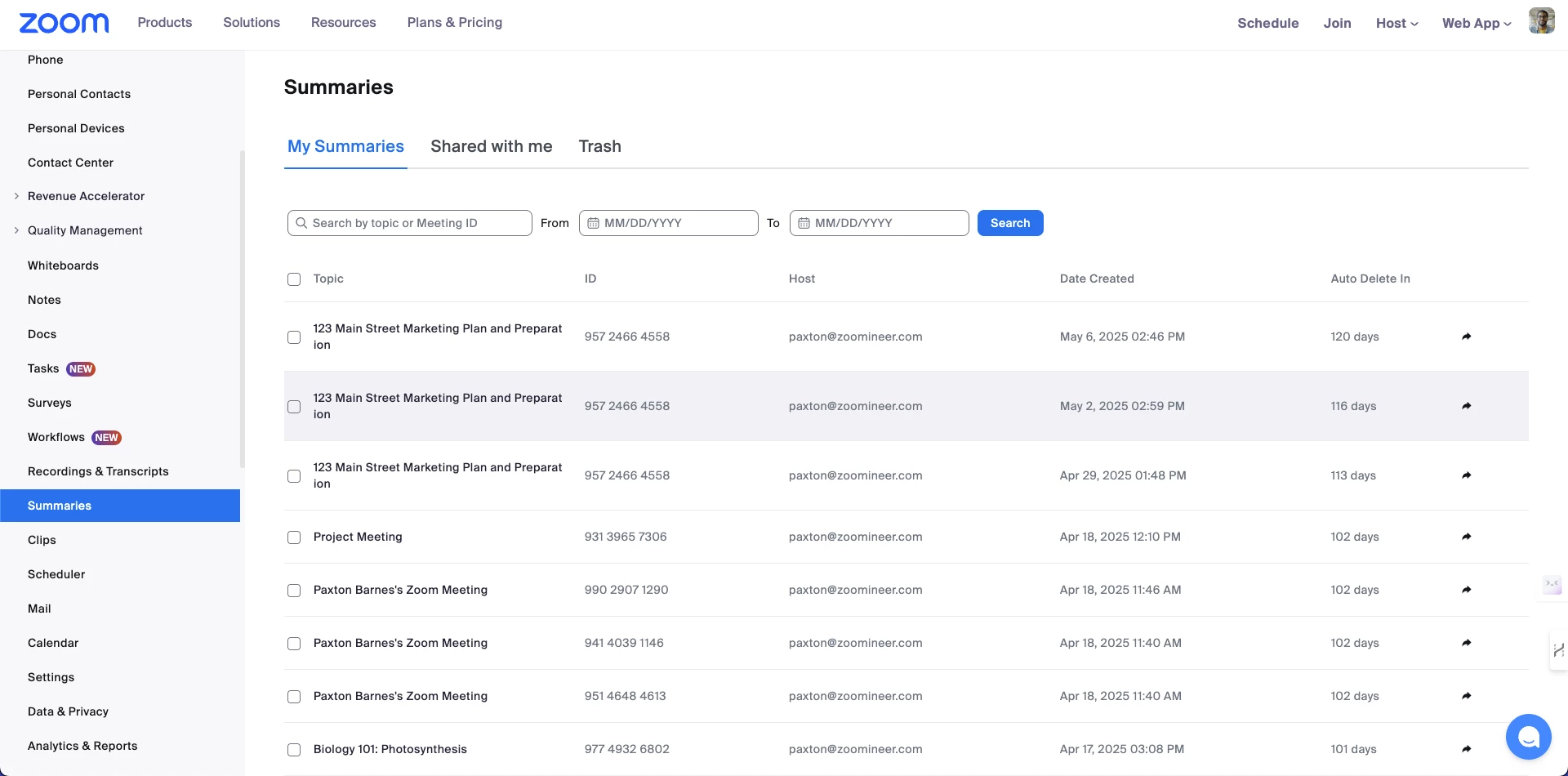Share summary for meeting 990 2907 1290
This screenshot has width=1568, height=776.
pos(1467,590)
